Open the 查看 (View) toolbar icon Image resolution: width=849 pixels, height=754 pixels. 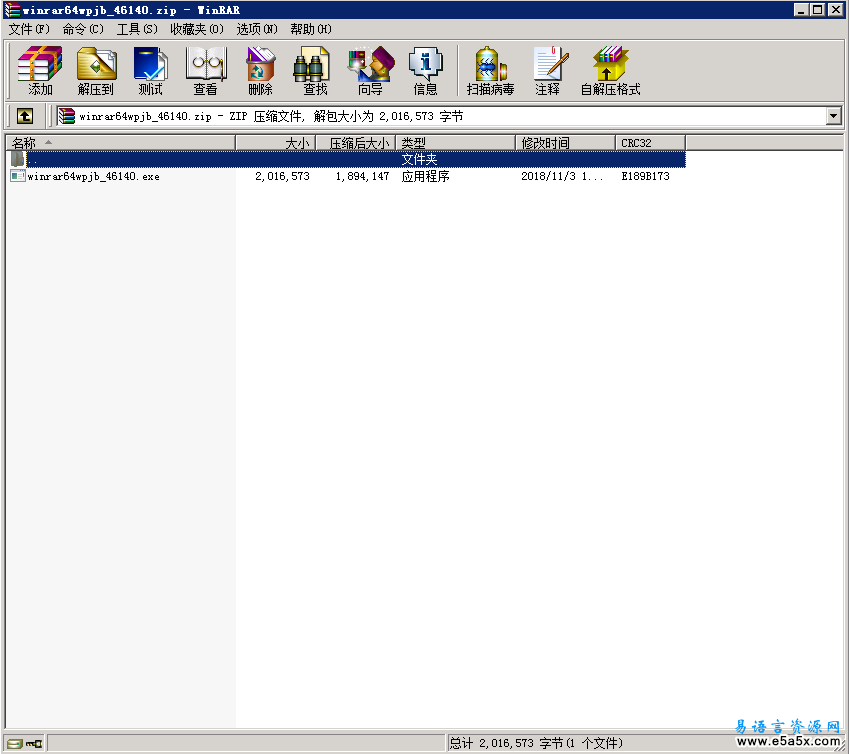pyautogui.click(x=205, y=70)
